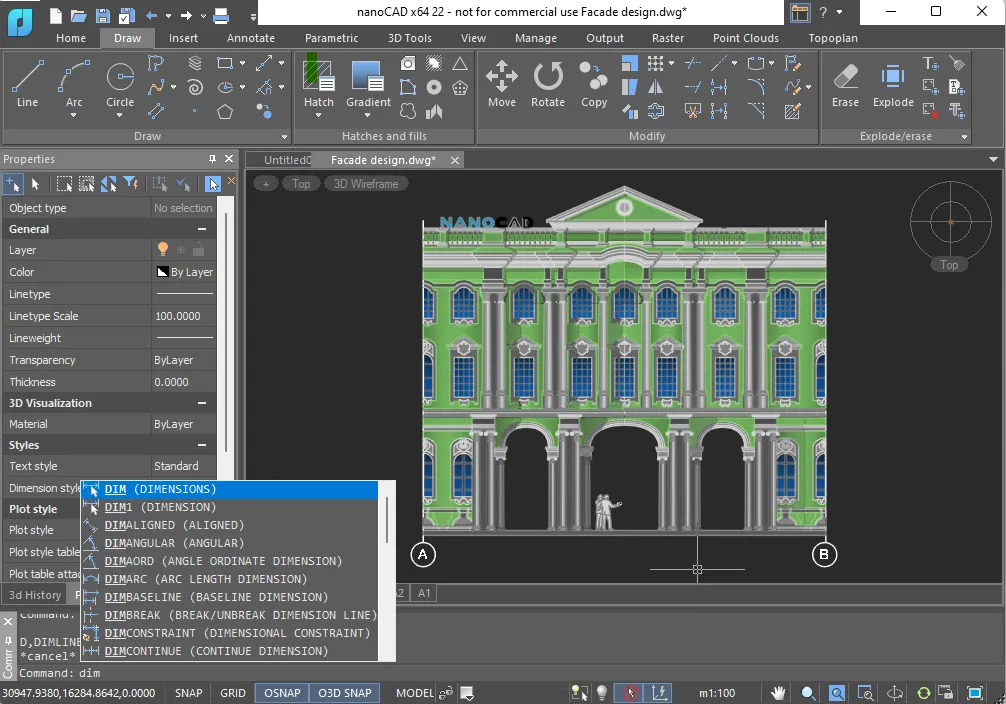
Task: Enable SNAP mode in status bar
Action: [x=188, y=692]
